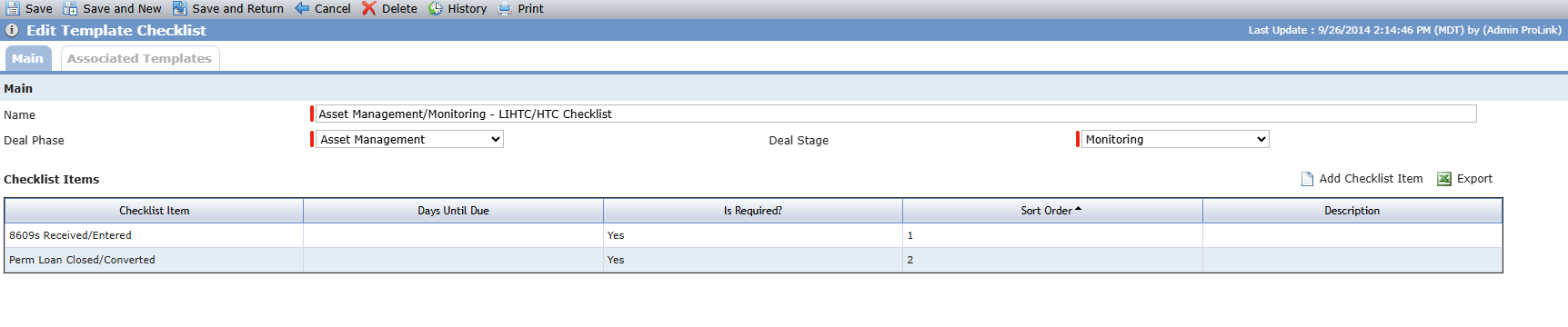This screenshot has height=327, width=1568.
Task: Click the Save and New icon
Action: point(70,8)
